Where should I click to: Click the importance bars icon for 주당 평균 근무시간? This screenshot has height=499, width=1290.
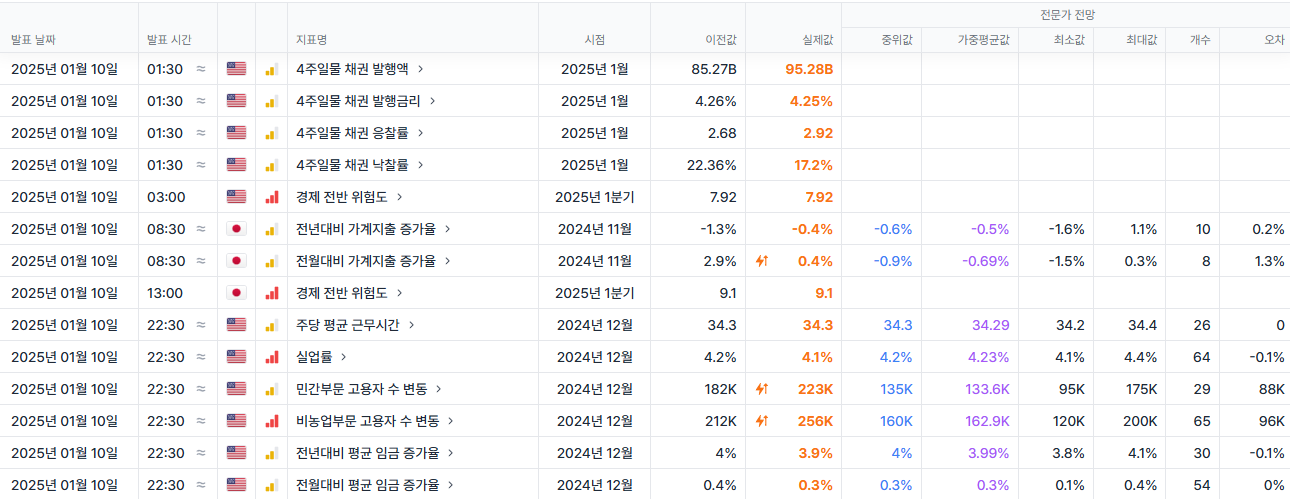click(271, 325)
